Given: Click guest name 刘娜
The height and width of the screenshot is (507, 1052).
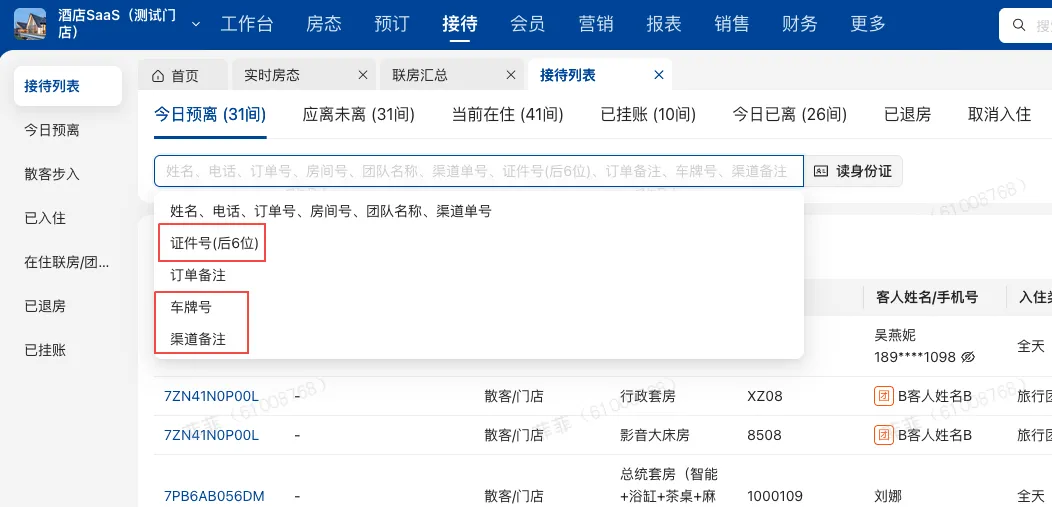Looking at the screenshot, I should click(x=888, y=496).
